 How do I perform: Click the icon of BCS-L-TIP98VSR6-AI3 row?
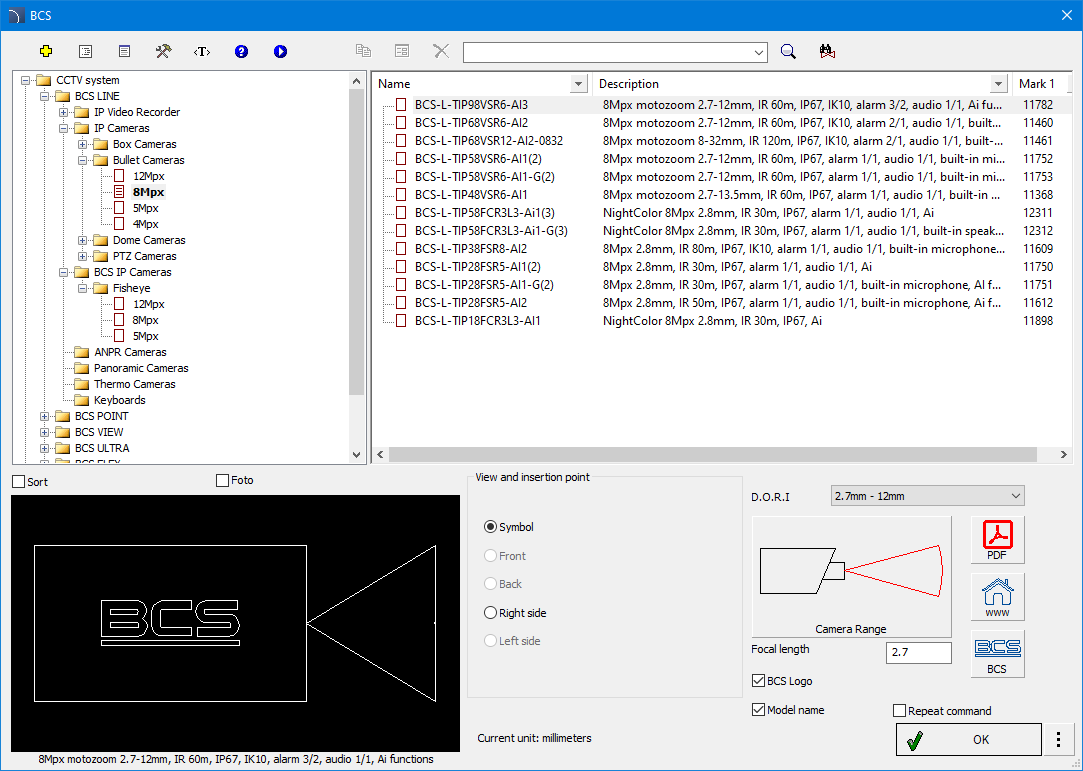click(401, 105)
